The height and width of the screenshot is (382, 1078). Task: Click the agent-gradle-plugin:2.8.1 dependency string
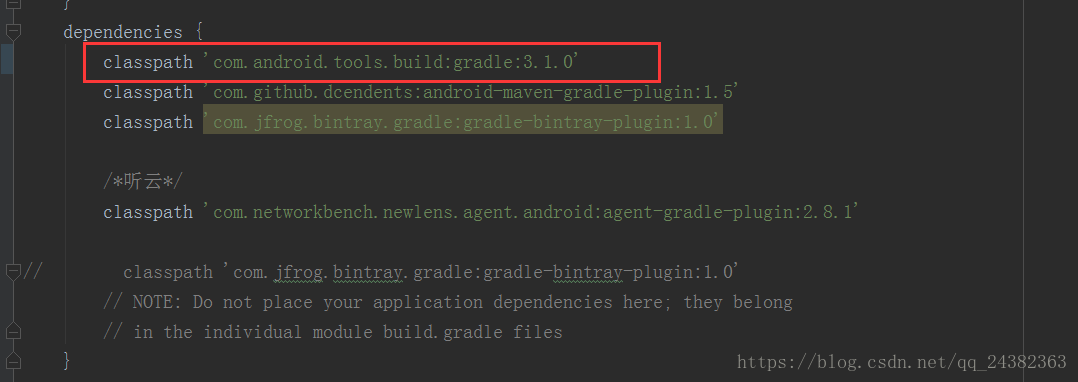click(x=531, y=212)
